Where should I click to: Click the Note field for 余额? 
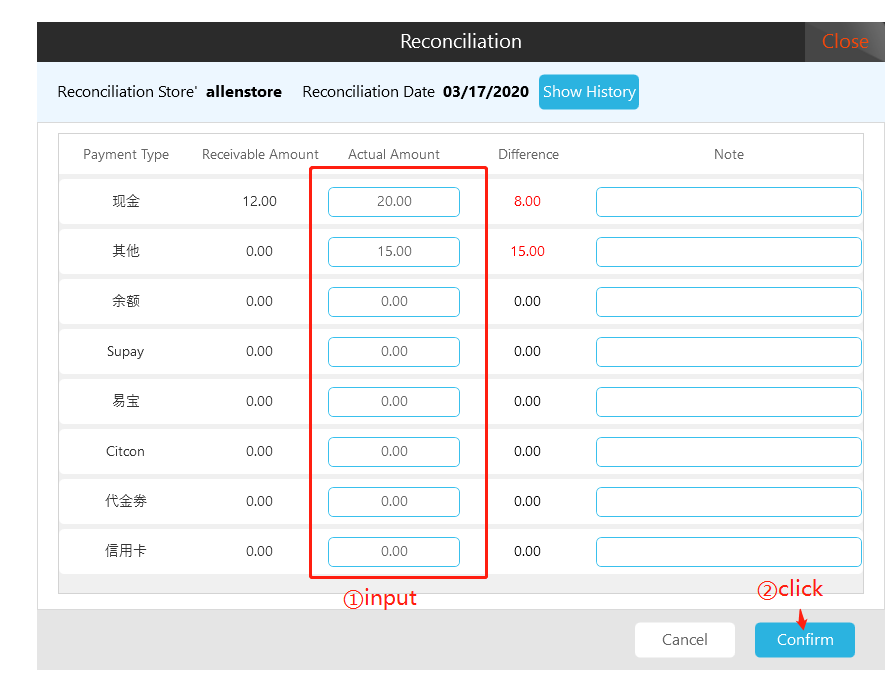click(728, 302)
